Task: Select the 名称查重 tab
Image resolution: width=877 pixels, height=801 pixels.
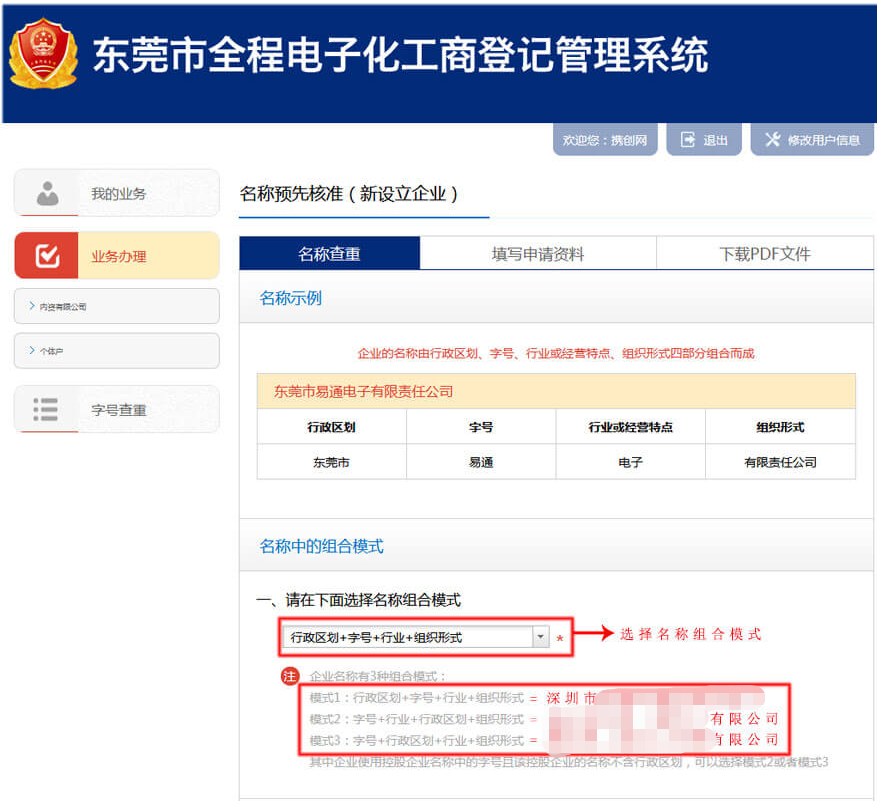Action: (327, 253)
